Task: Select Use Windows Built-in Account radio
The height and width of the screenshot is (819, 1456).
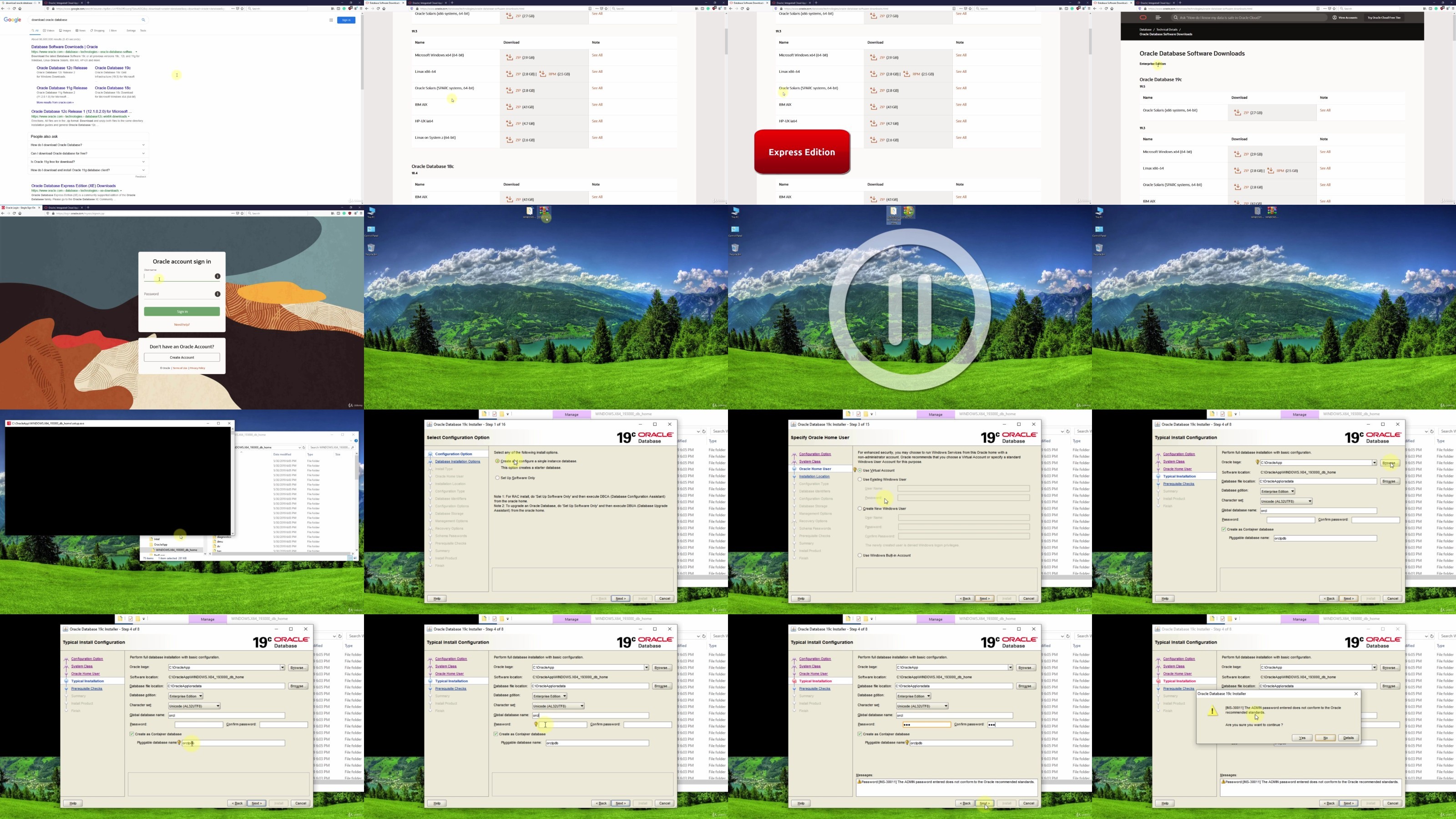Action: 860,555
